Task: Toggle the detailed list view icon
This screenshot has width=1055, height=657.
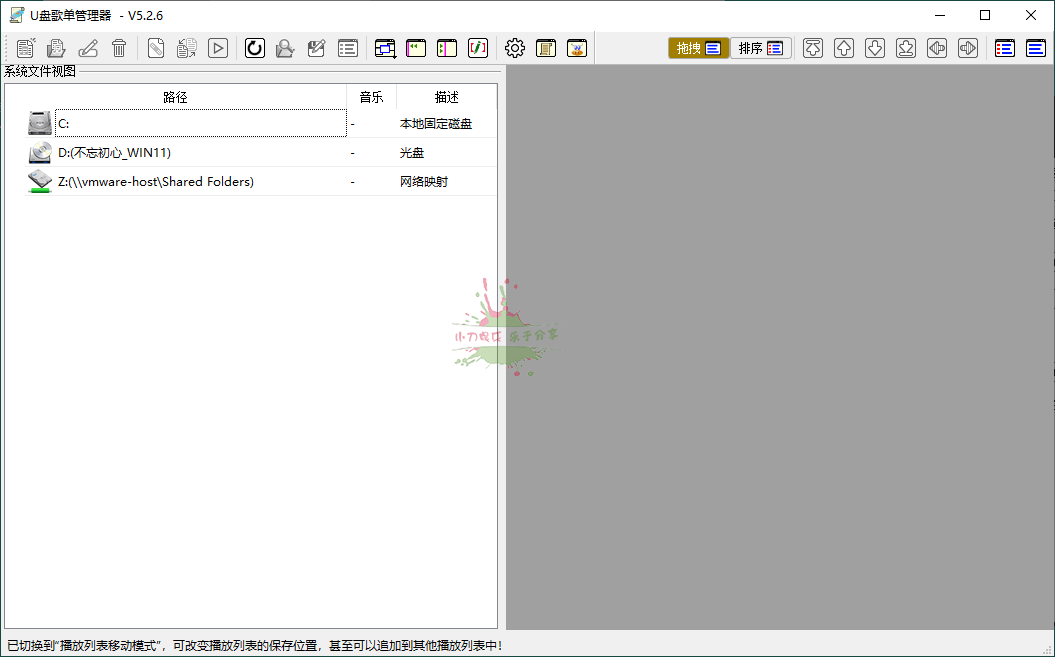Action: point(1004,47)
